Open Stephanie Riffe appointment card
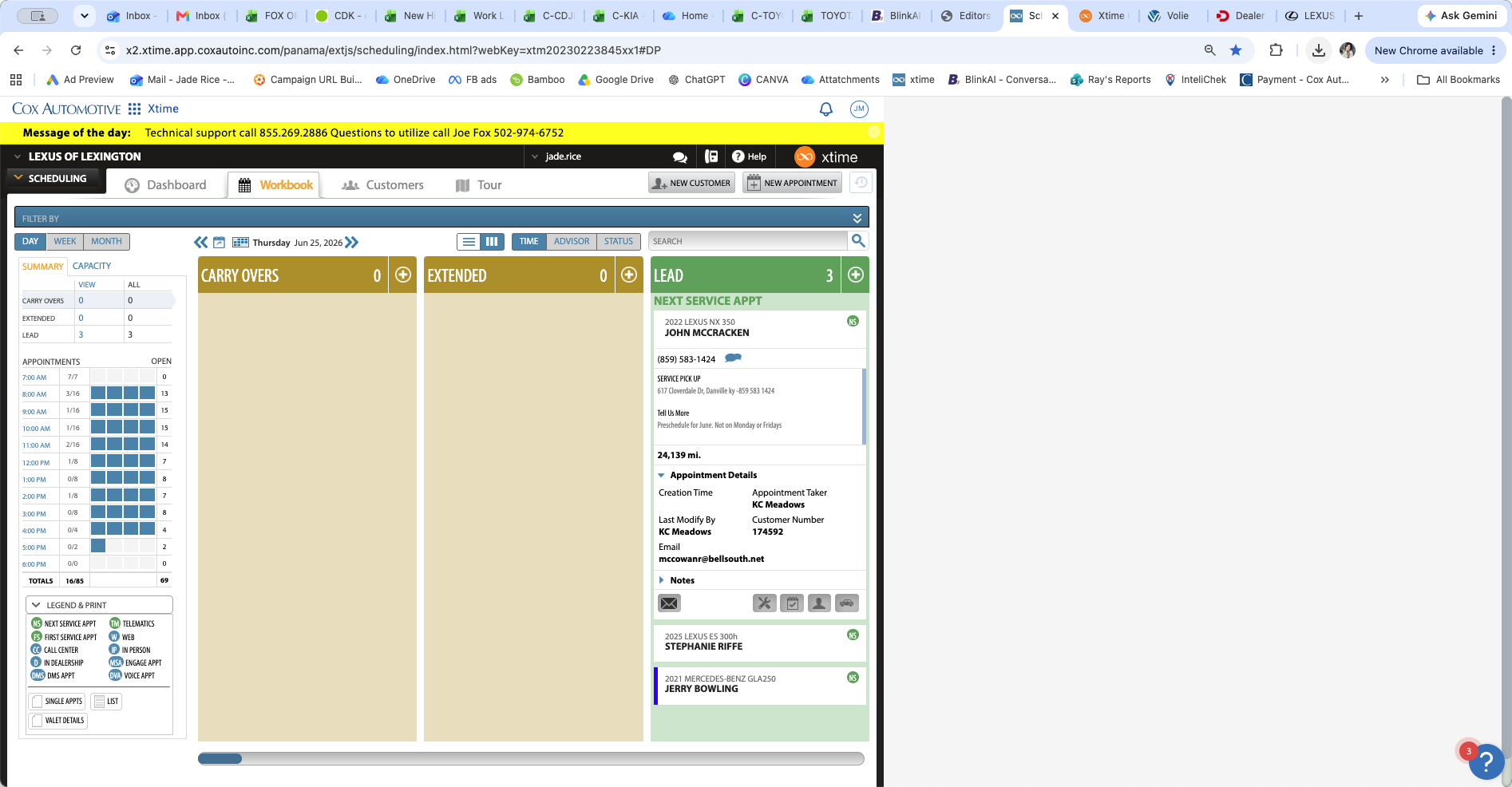The height and width of the screenshot is (787, 1512). [760, 642]
